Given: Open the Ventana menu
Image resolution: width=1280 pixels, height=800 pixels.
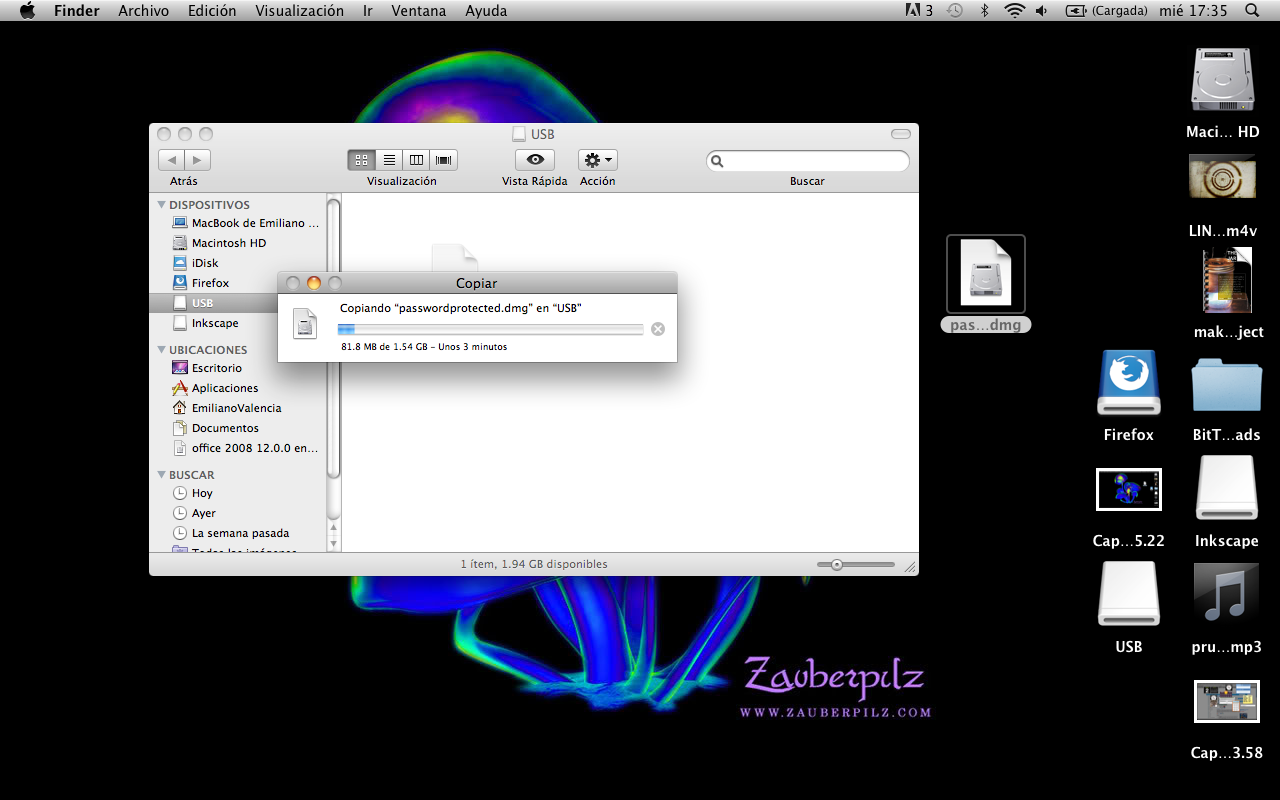Looking at the screenshot, I should pos(419,11).
